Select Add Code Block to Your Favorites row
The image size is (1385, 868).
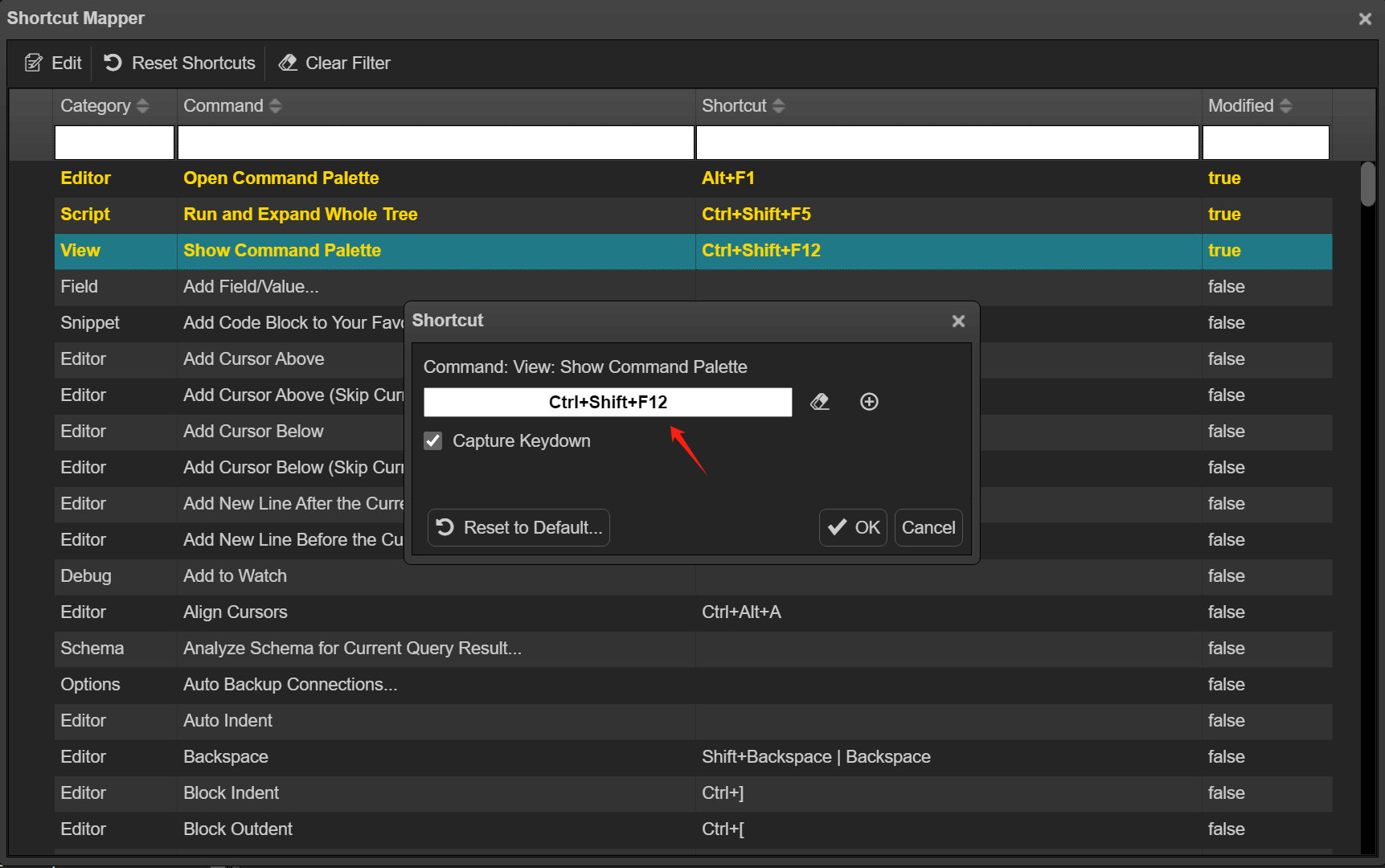point(293,323)
